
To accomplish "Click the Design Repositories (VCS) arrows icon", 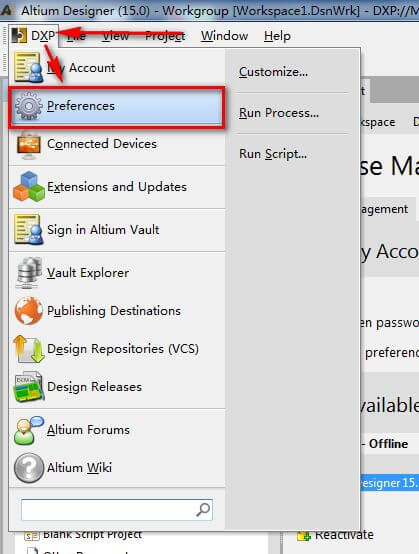I will click(x=29, y=349).
